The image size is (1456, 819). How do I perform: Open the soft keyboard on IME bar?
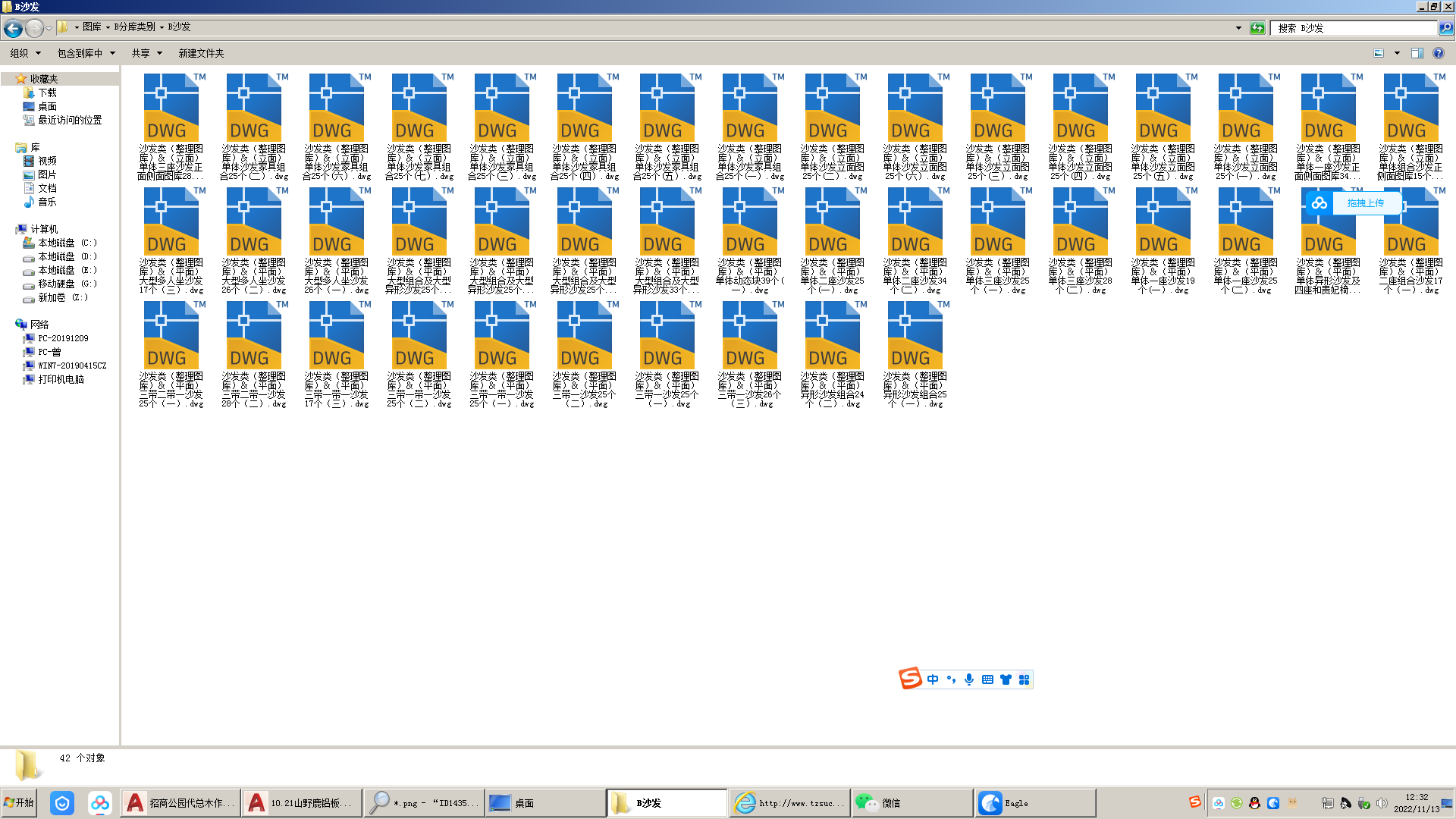(987, 679)
